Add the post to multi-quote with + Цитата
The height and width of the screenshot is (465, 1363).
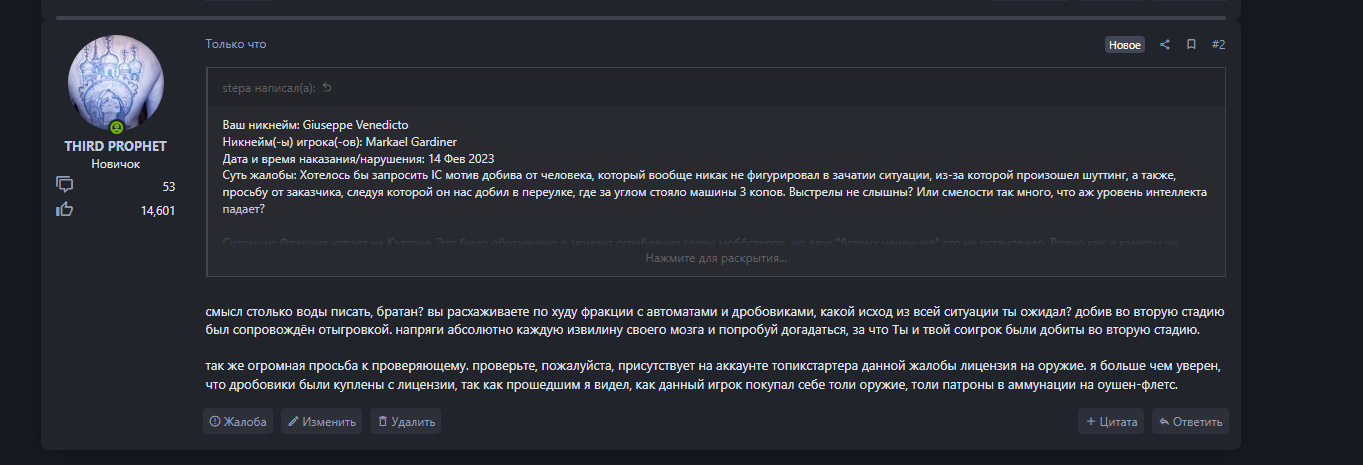[x=1111, y=422]
